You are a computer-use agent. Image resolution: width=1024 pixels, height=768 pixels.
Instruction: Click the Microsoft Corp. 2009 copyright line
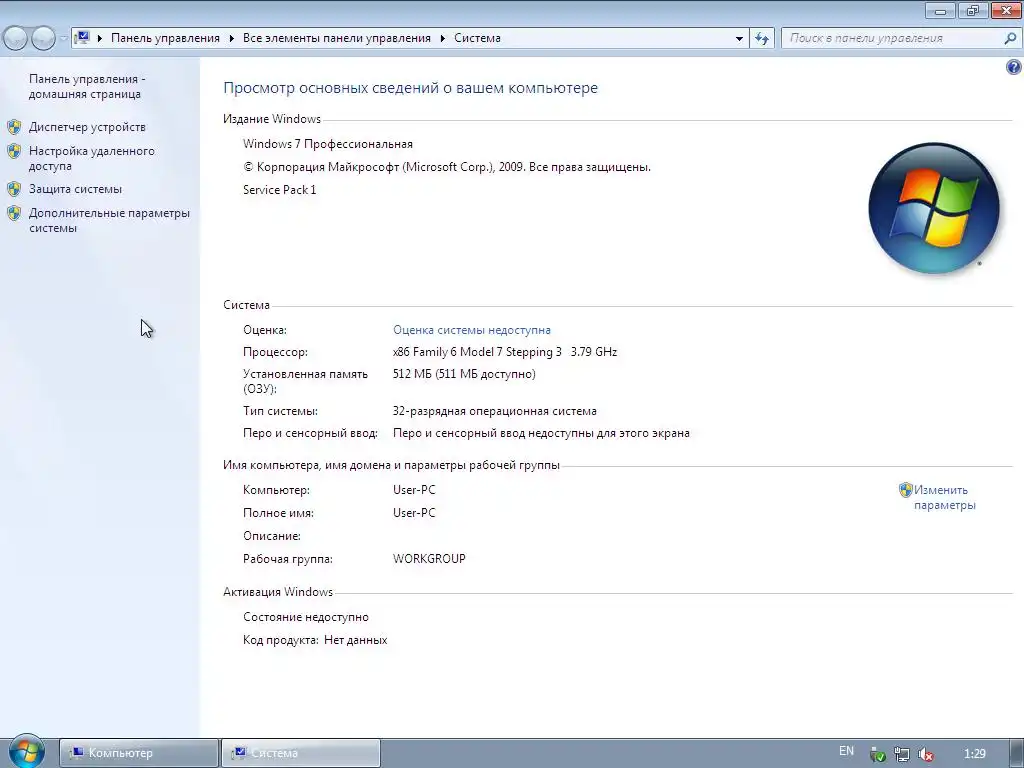(x=447, y=167)
